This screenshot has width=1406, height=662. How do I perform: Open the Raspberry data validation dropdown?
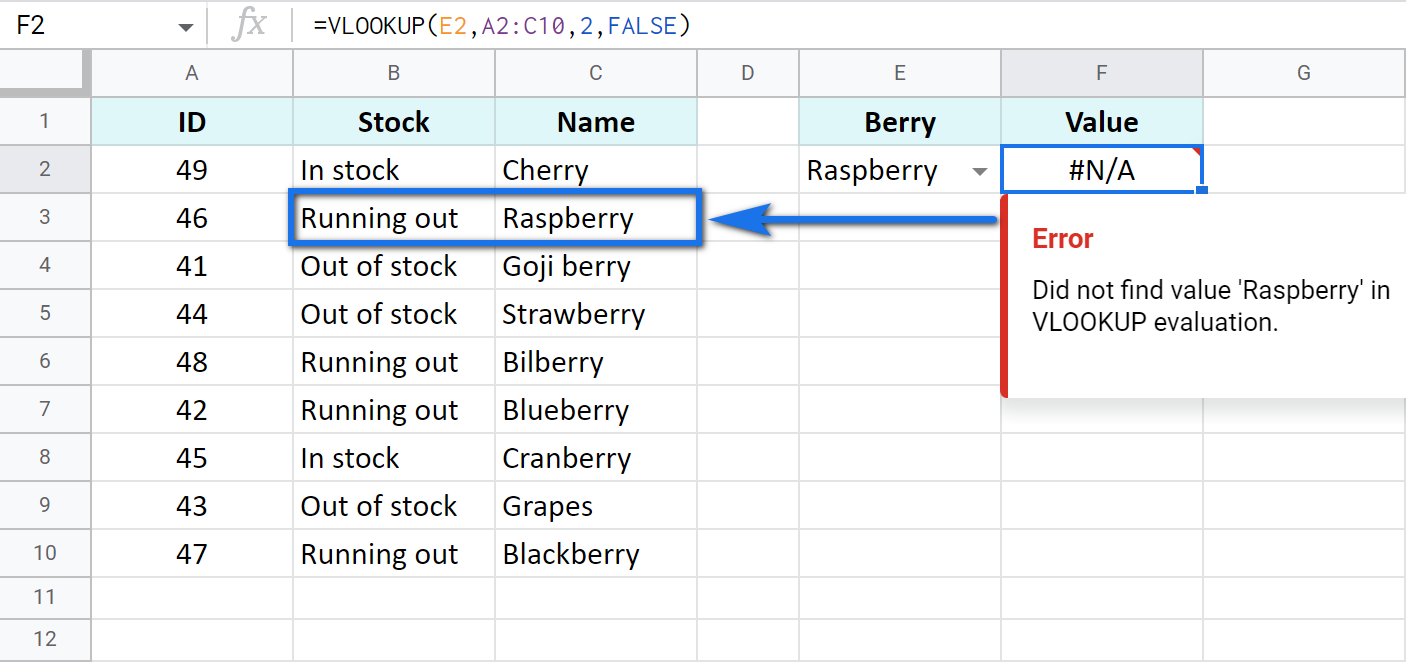[979, 170]
